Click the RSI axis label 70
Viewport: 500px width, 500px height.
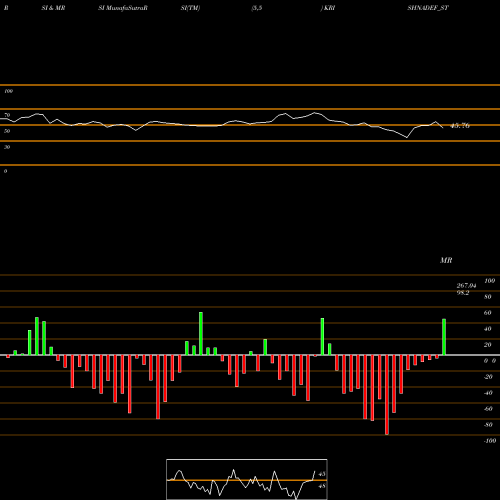tap(7, 115)
